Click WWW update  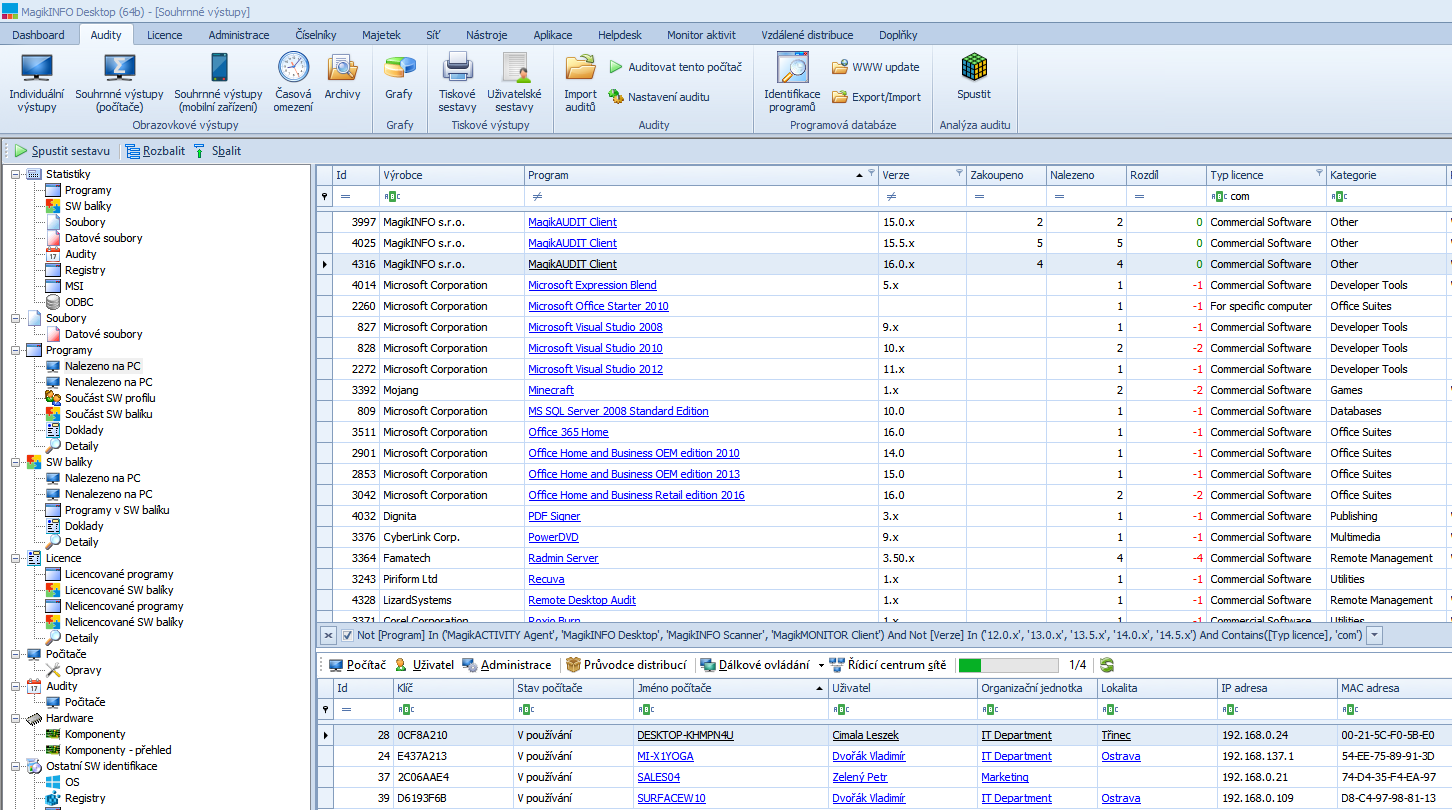(876, 67)
